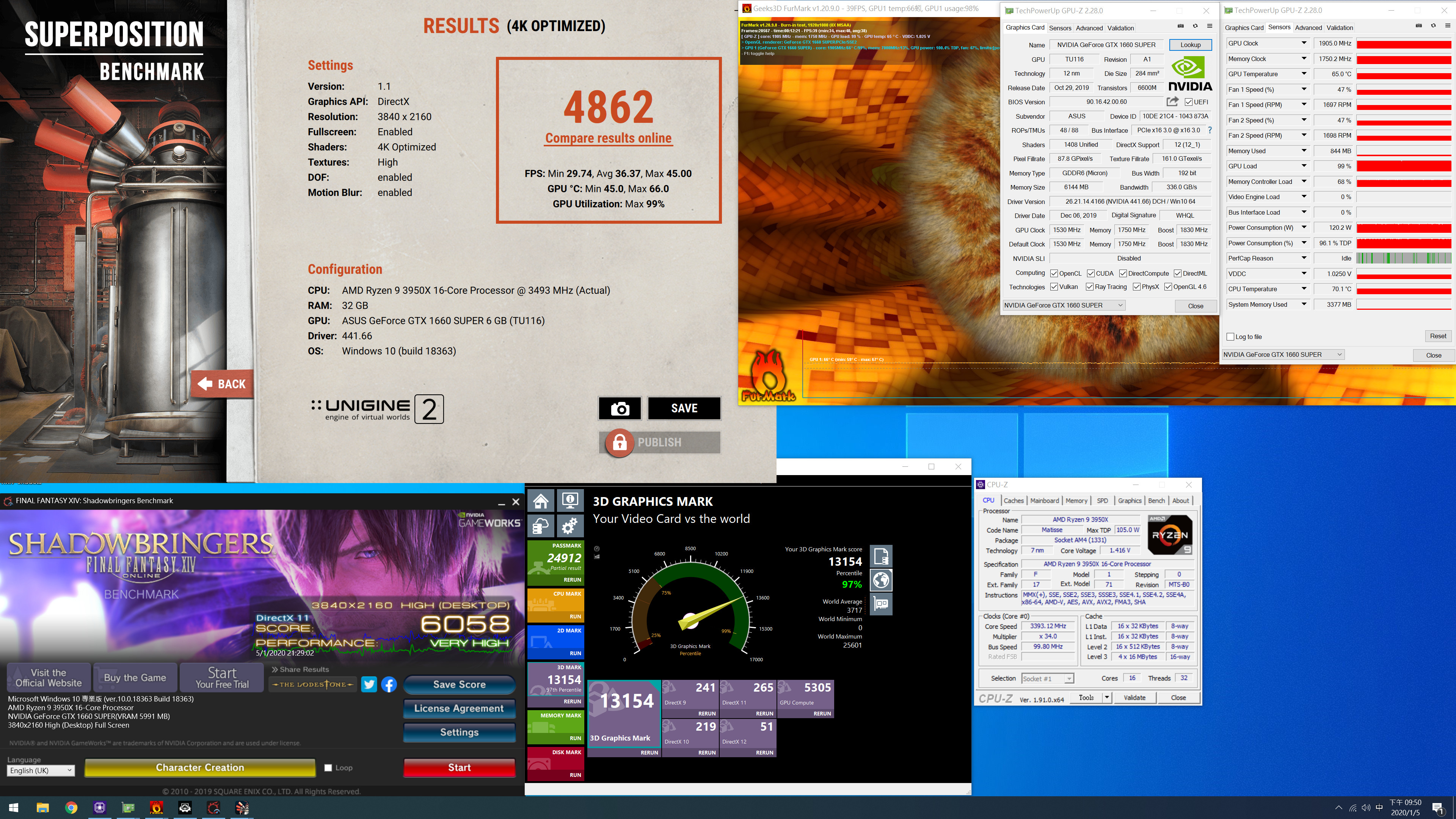Click PassMark export results document icon
The width and height of the screenshot is (1456, 819).
(881, 556)
